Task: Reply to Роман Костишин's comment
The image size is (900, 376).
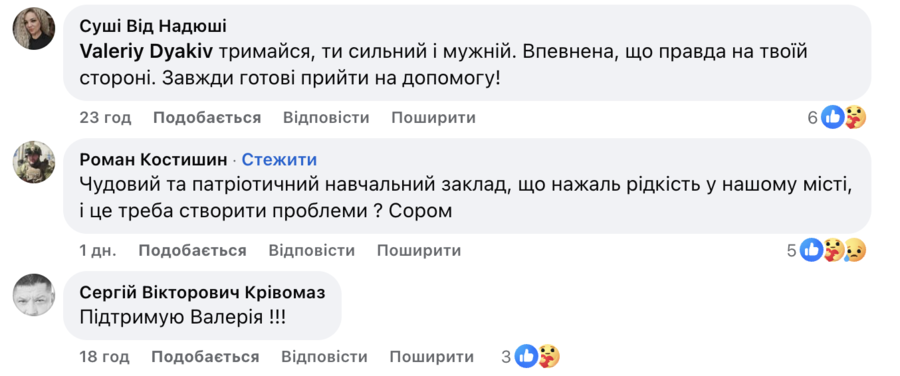Action: pos(312,250)
